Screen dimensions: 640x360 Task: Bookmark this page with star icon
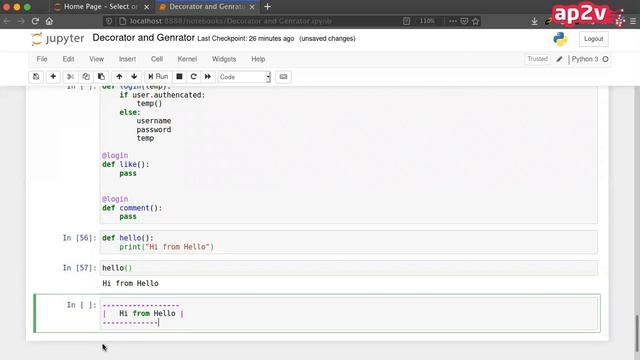[x=476, y=21]
